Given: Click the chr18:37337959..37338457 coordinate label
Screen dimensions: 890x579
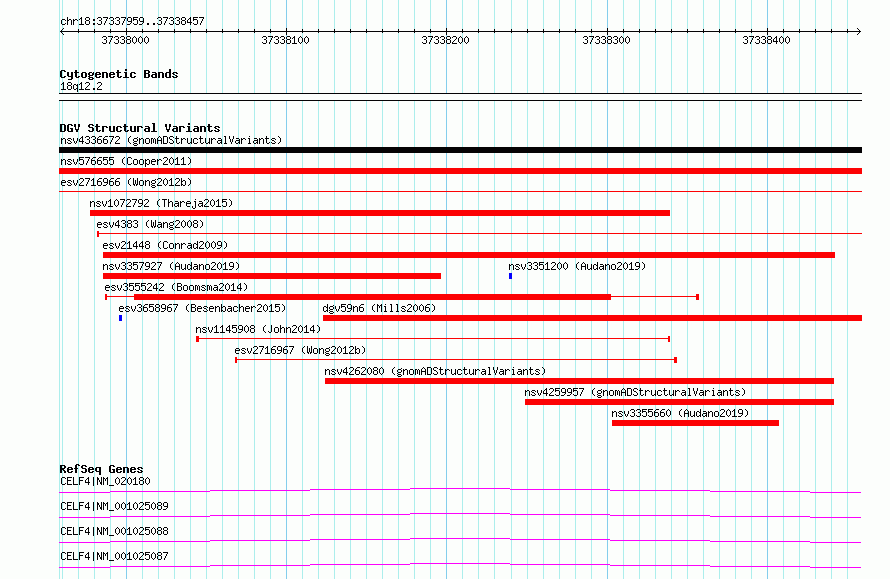Looking at the screenshot, I should (132, 21).
